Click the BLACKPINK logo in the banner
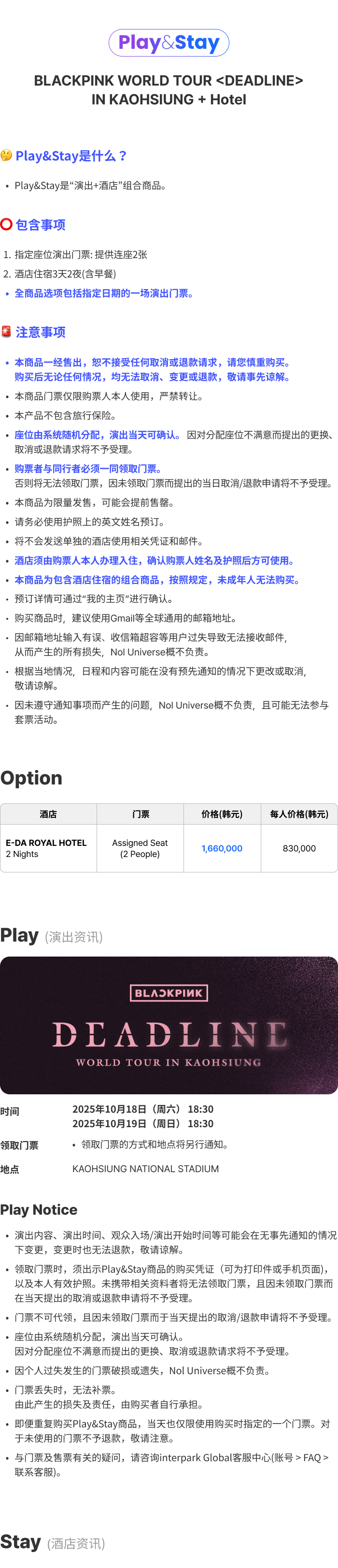 click(x=169, y=993)
